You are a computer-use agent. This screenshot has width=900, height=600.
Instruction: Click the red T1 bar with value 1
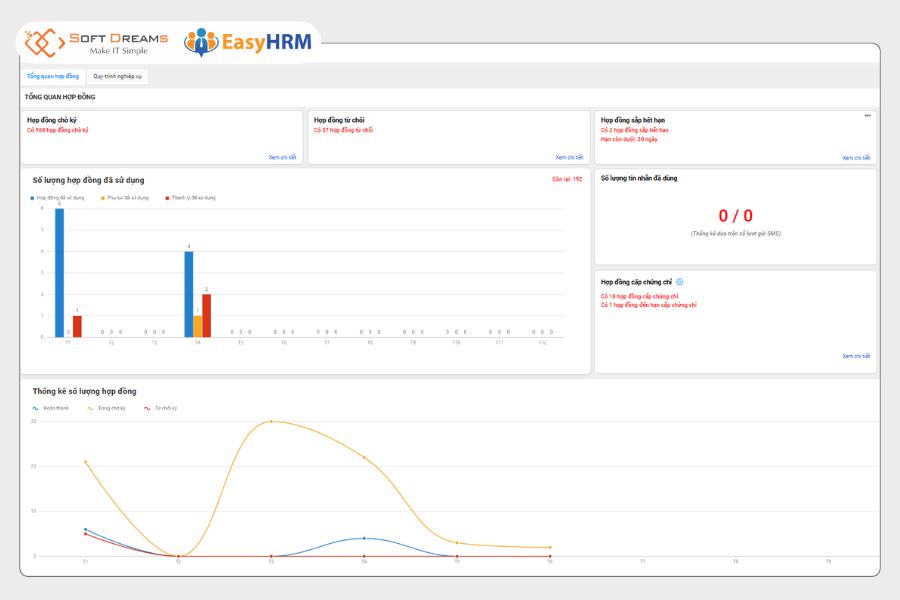(x=77, y=326)
